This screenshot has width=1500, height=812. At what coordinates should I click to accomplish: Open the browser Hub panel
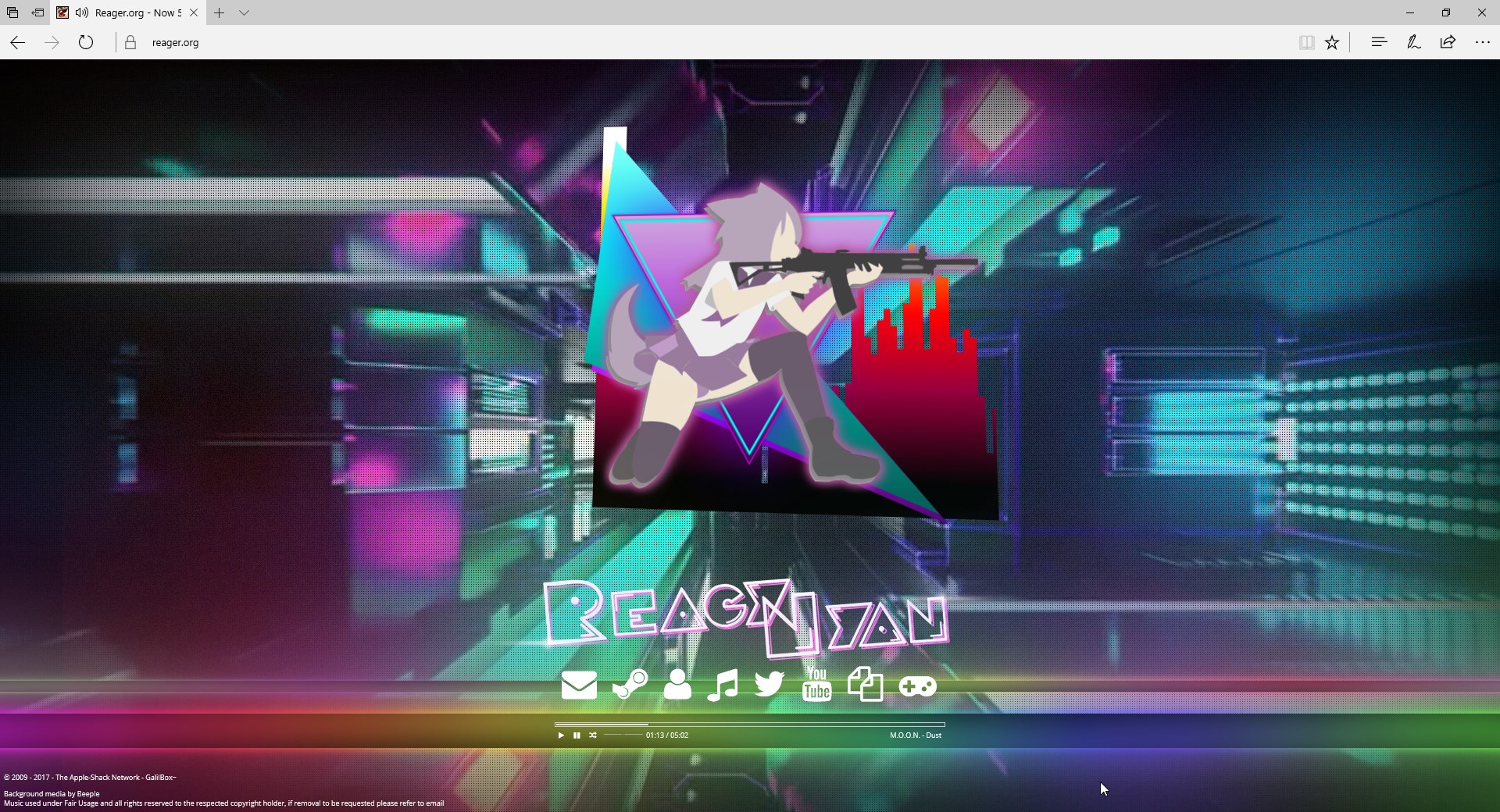[x=1379, y=42]
